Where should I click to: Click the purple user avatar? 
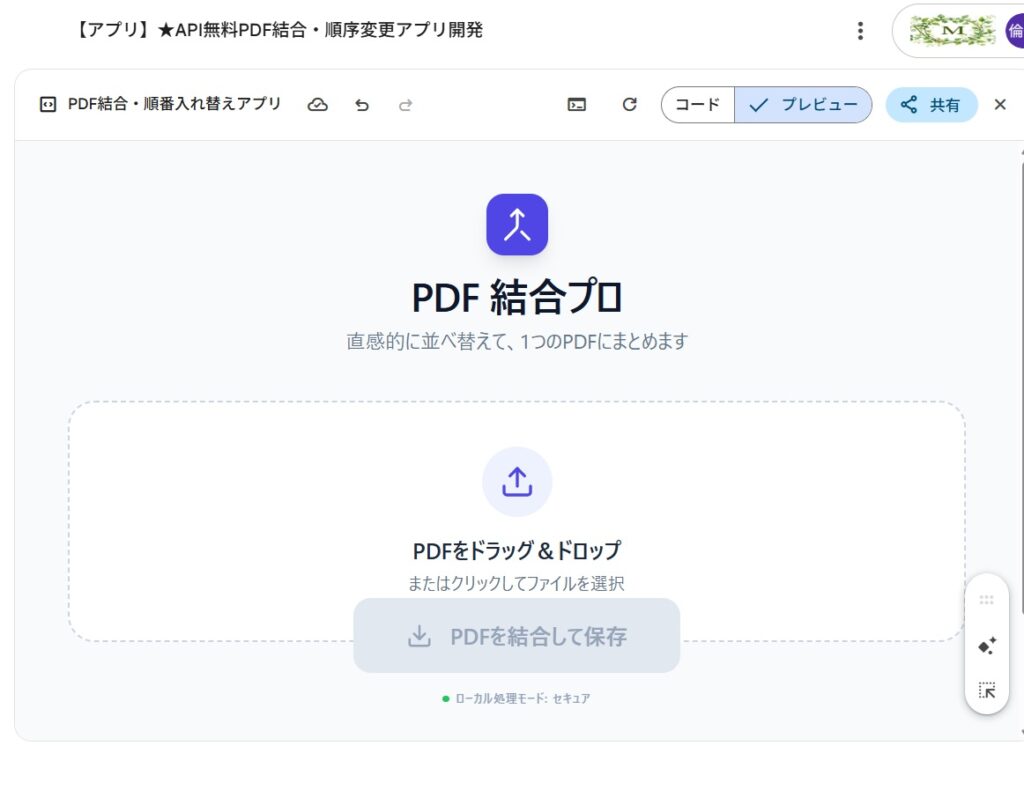pos(1014,31)
